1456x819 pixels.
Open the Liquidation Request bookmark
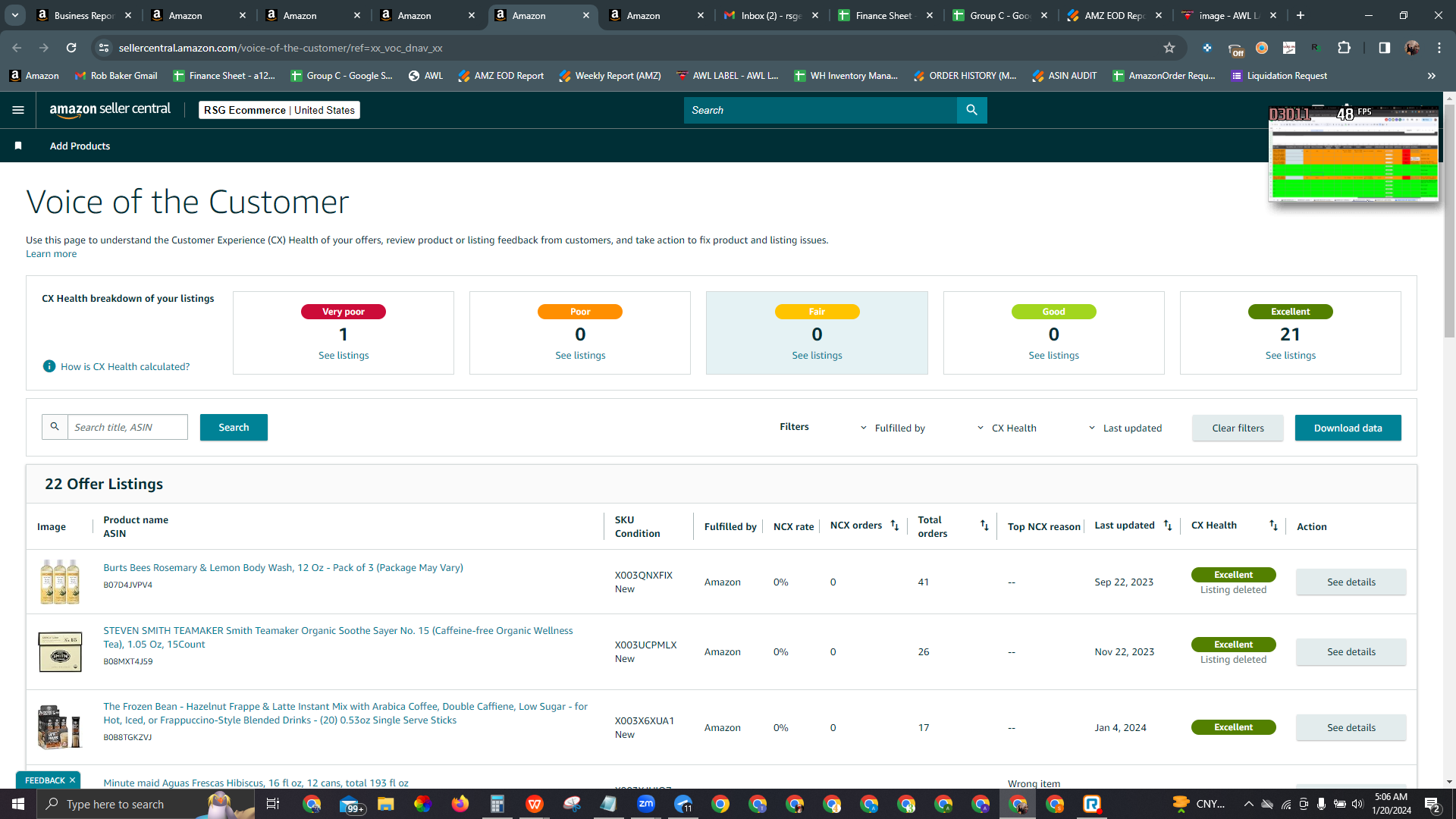coord(1279,76)
